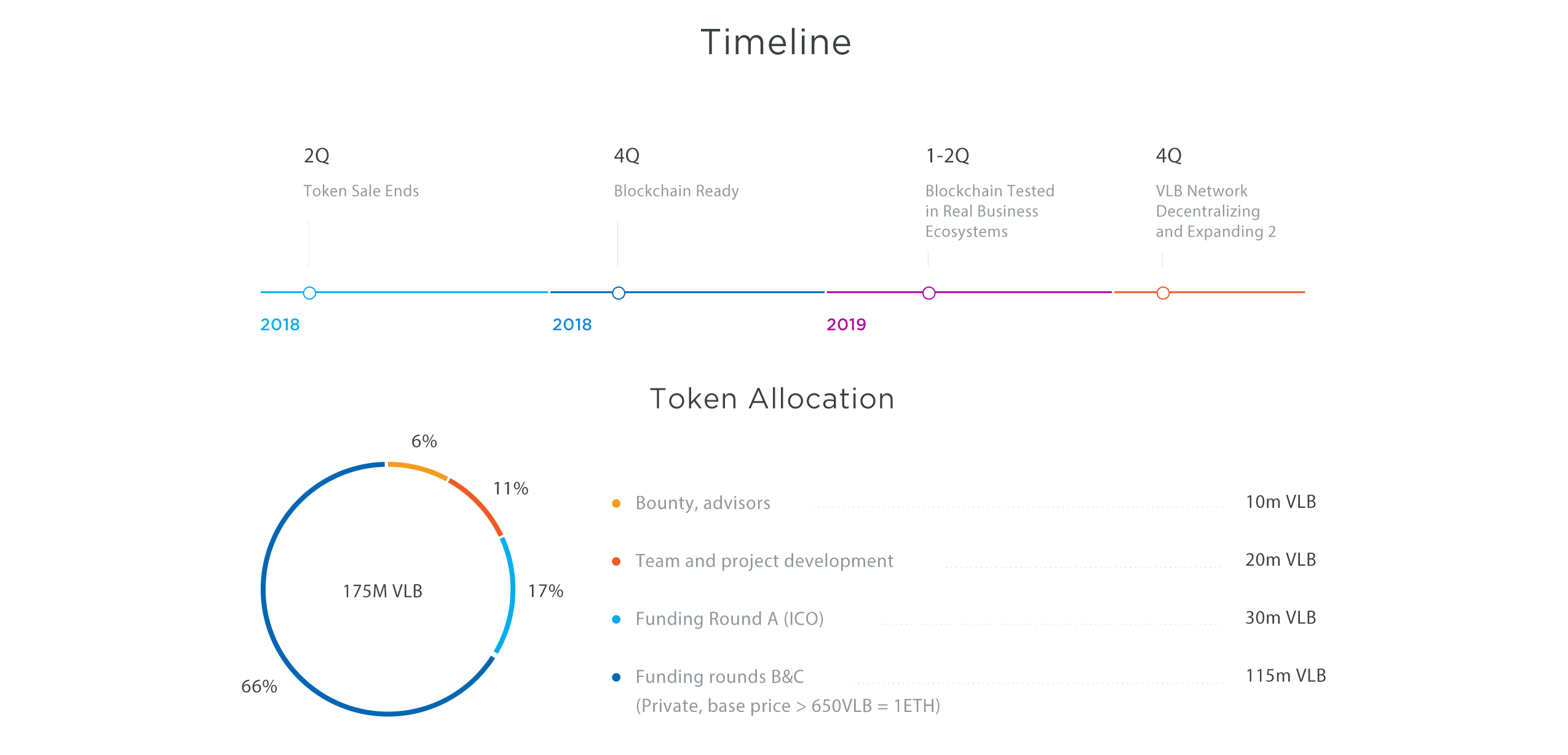Select the red Team and project development dot
This screenshot has height=755, width=1568.
[x=616, y=561]
